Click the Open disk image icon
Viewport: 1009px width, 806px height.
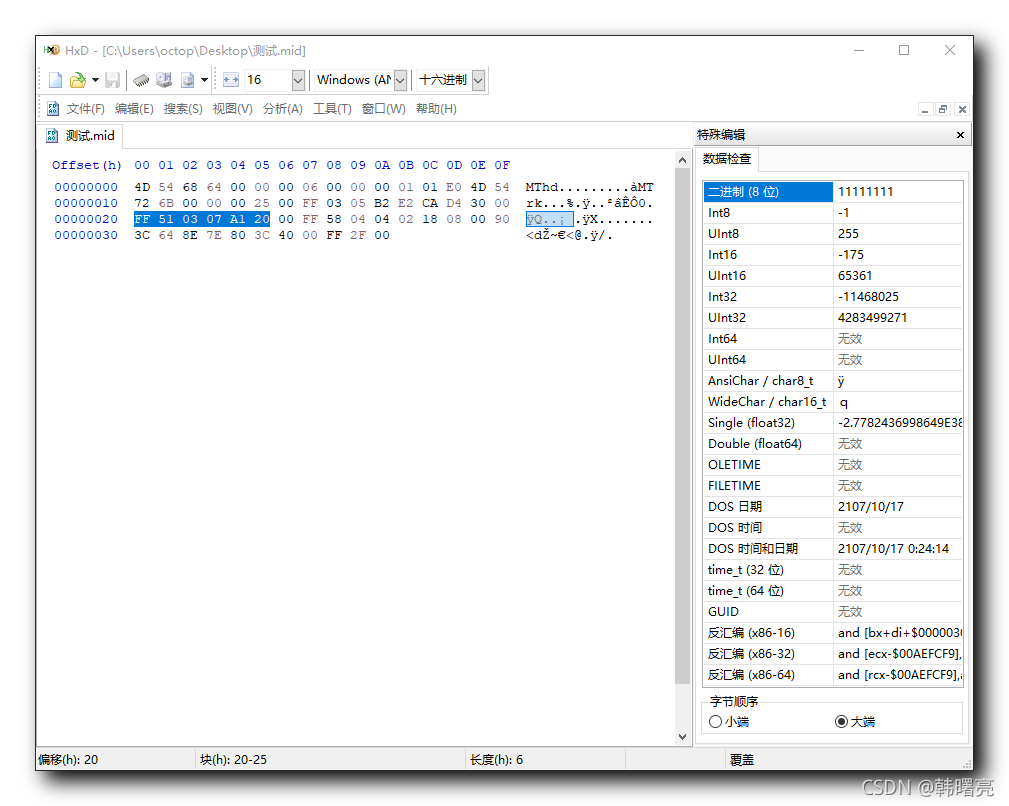tap(187, 80)
